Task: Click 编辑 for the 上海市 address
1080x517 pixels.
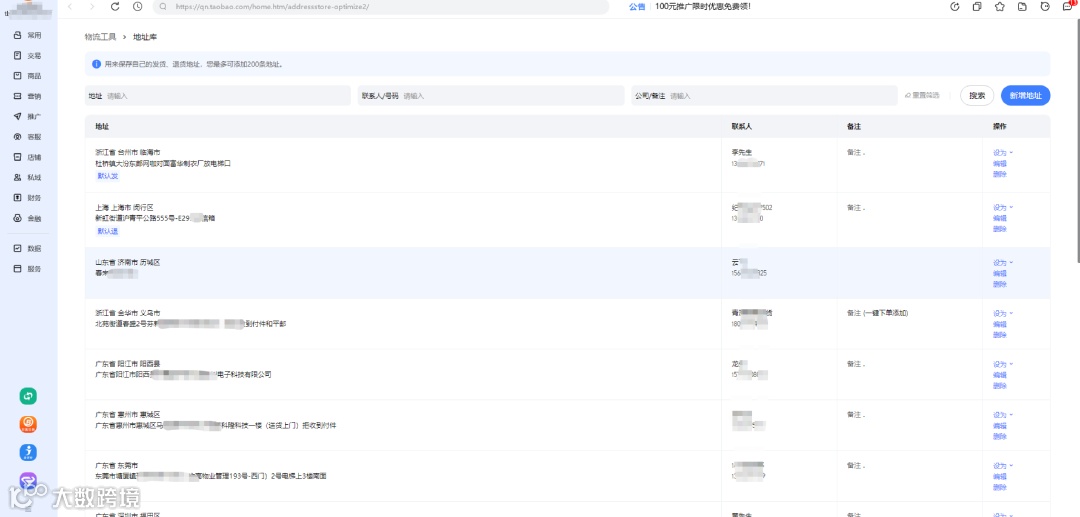Action: click(x=999, y=218)
